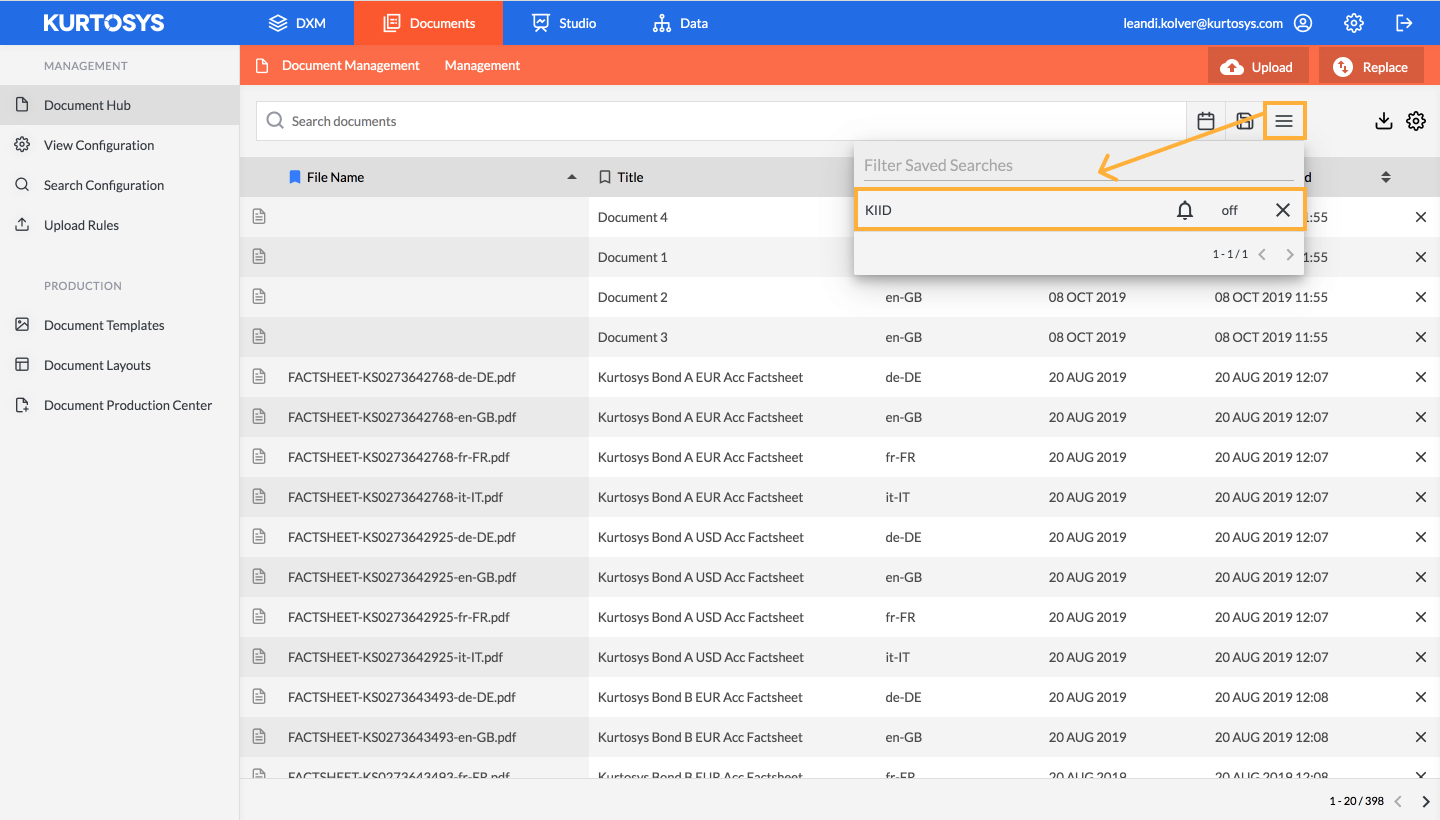Click the File Name column header
Screen dimensions: 1440x820
[335, 177]
